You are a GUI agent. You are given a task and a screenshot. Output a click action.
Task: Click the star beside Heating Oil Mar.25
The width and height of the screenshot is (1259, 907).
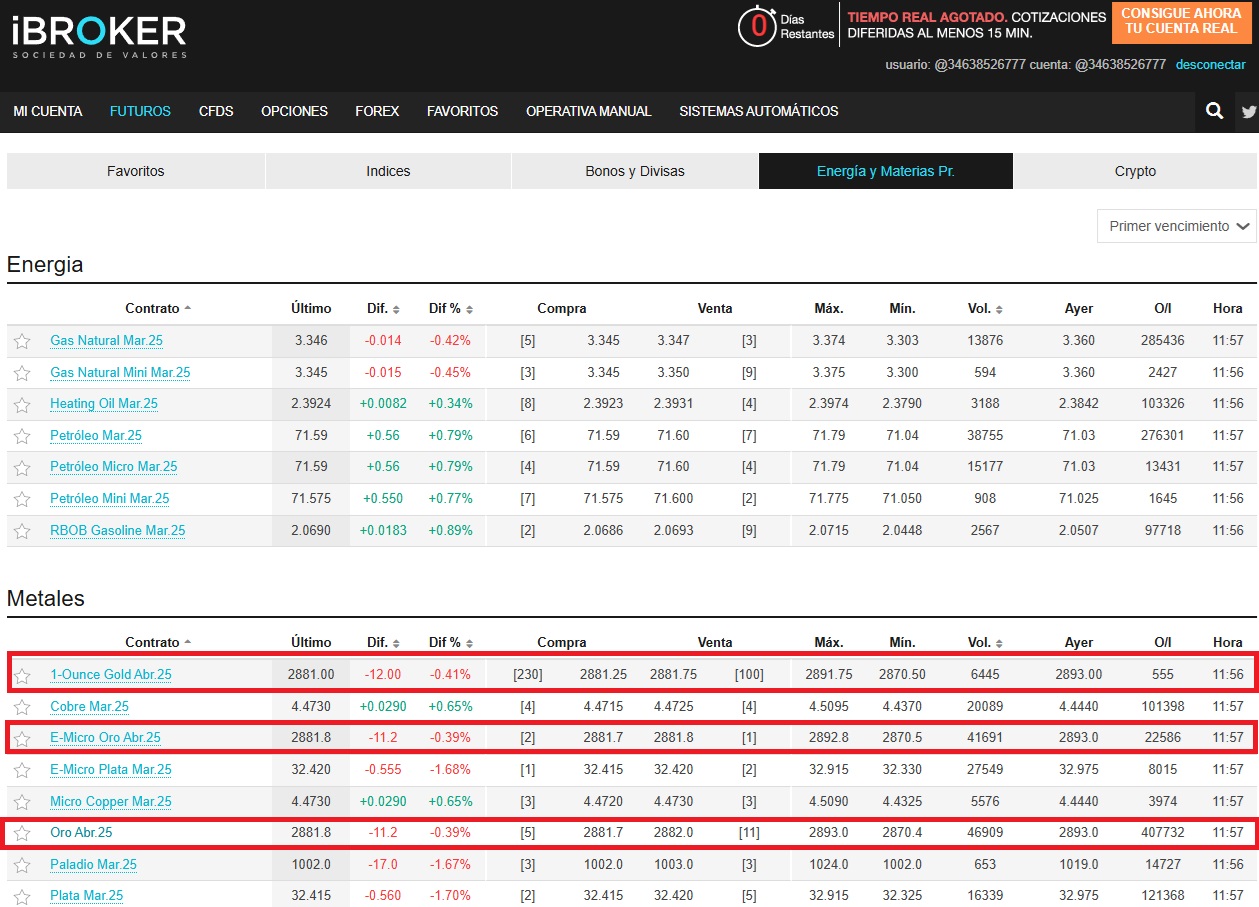point(22,403)
